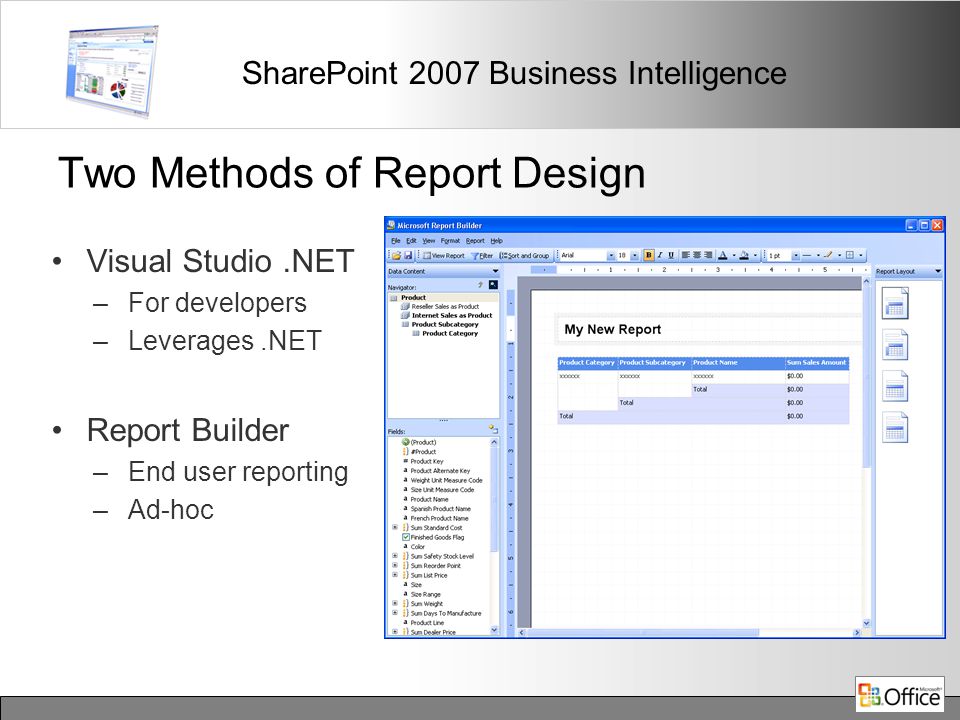960x720 pixels.
Task: Click the border line style icon
Action: click(x=806, y=255)
